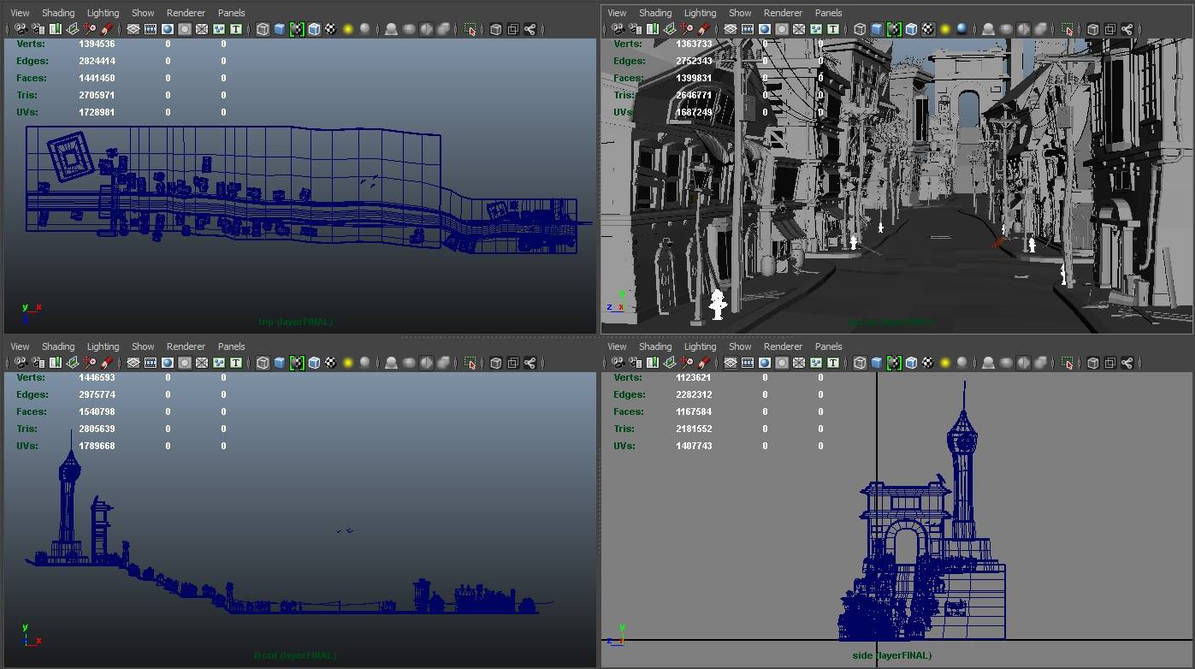Screen dimensions: 1195x669
Task: Toggle X-Ray Joints icon in top viewport
Action: pyautogui.click(x=530, y=29)
